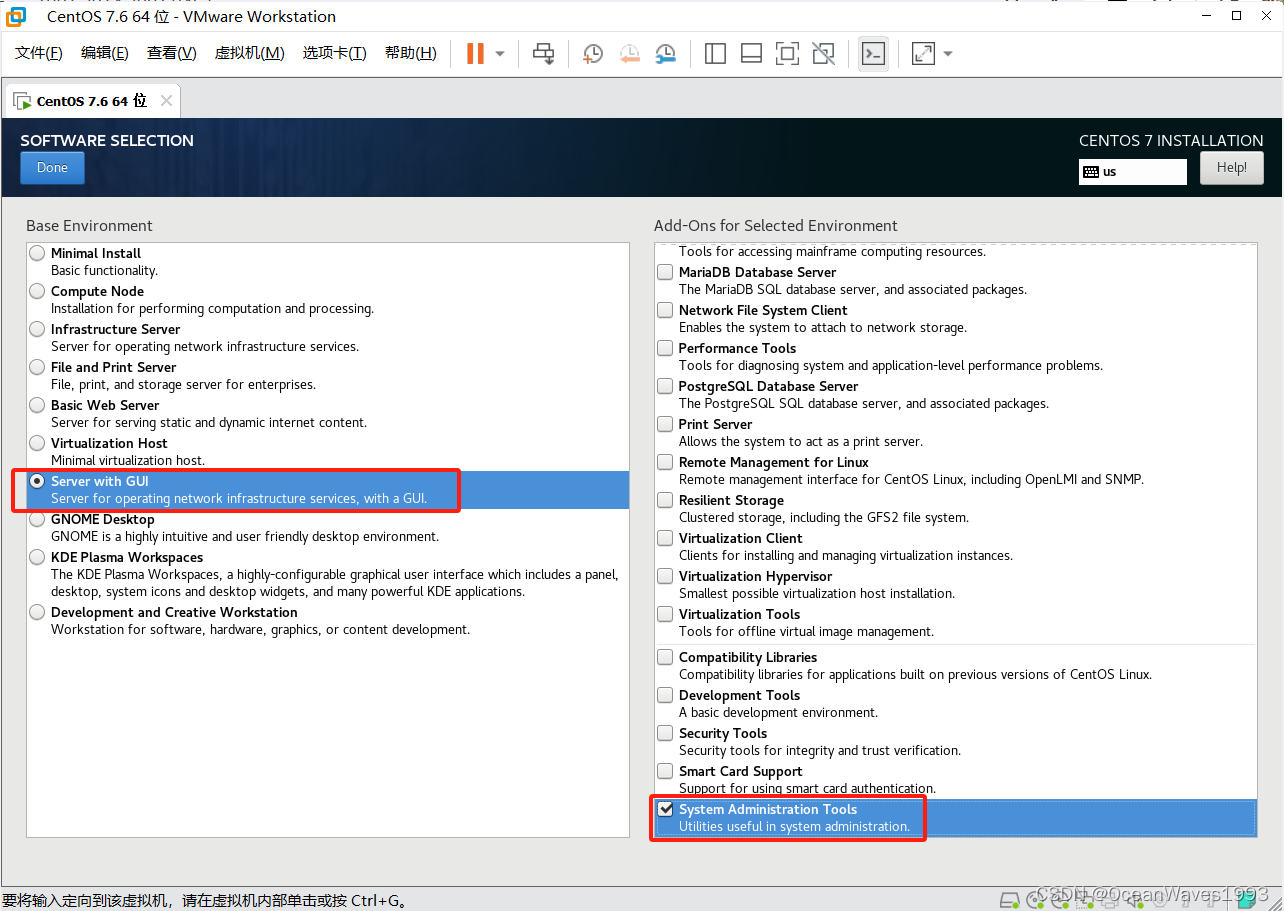Image resolution: width=1284 pixels, height=911 pixels.
Task: Check Performance Tools add-on
Action: pos(665,348)
